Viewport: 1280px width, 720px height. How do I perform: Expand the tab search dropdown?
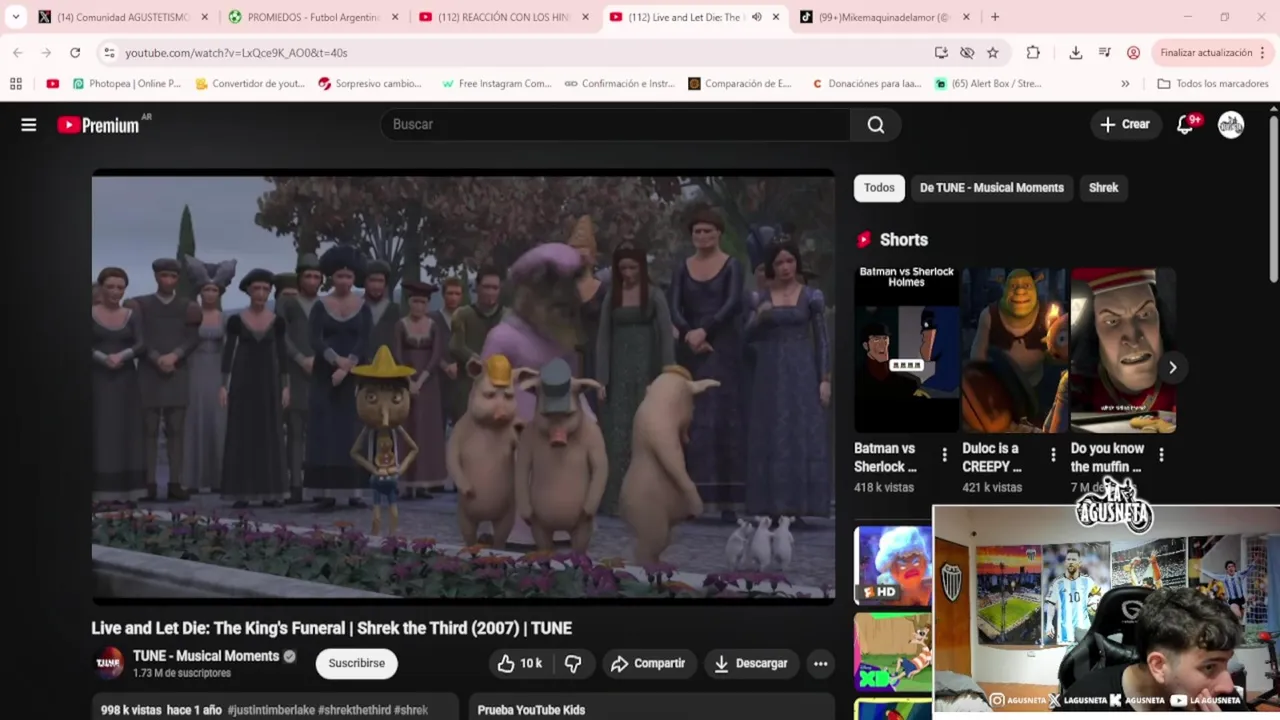16,17
